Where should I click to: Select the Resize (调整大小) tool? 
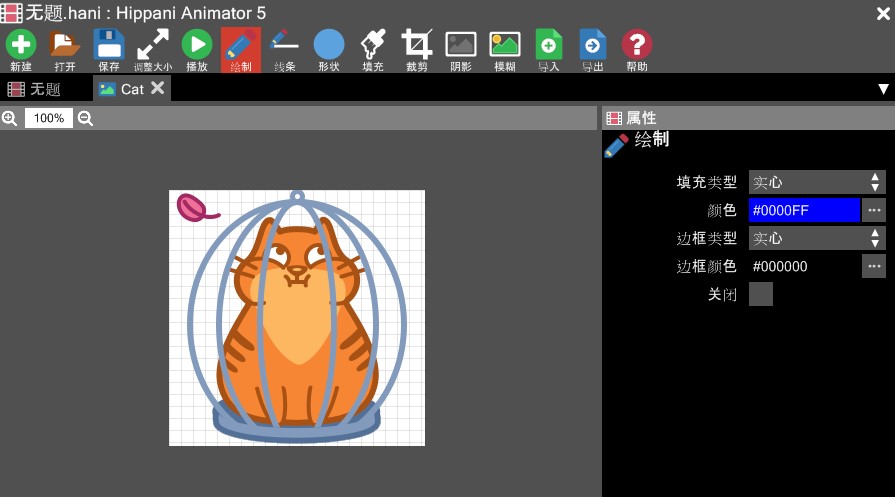click(153, 49)
